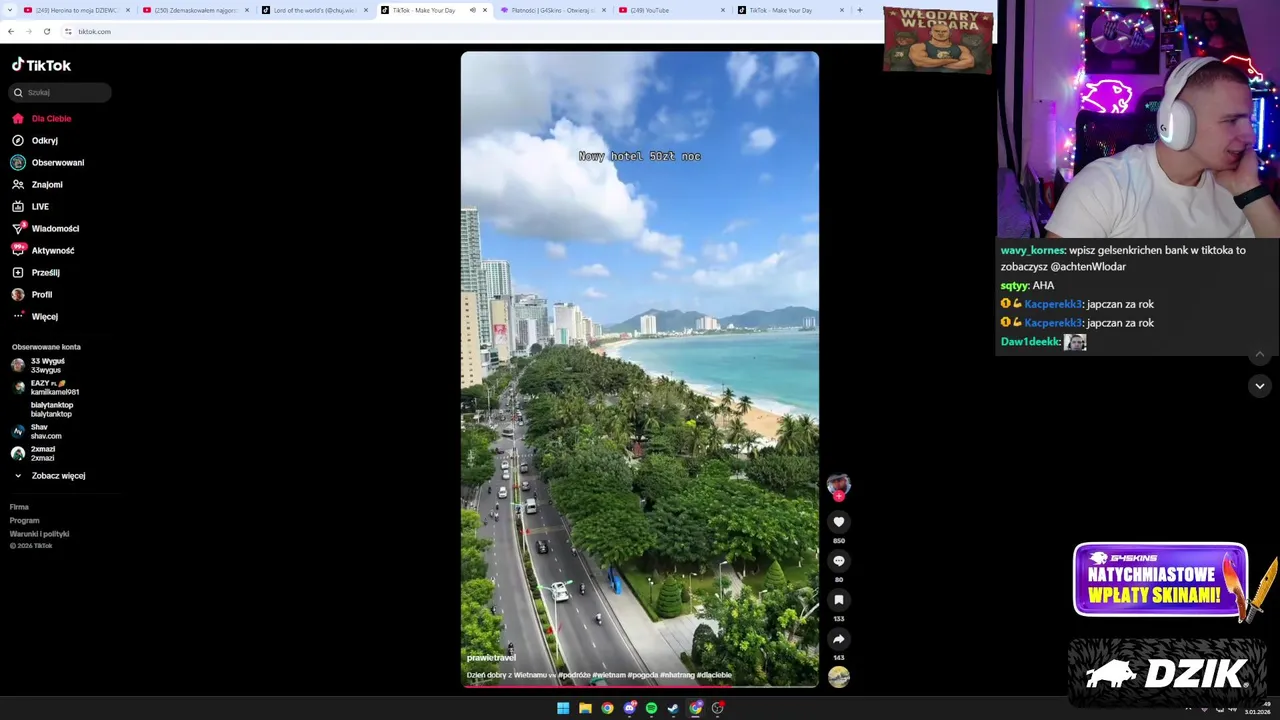Viewport: 1280px width, 720px height.
Task: Switch to Heroina to moja DZIEWC tab
Action: 77,10
